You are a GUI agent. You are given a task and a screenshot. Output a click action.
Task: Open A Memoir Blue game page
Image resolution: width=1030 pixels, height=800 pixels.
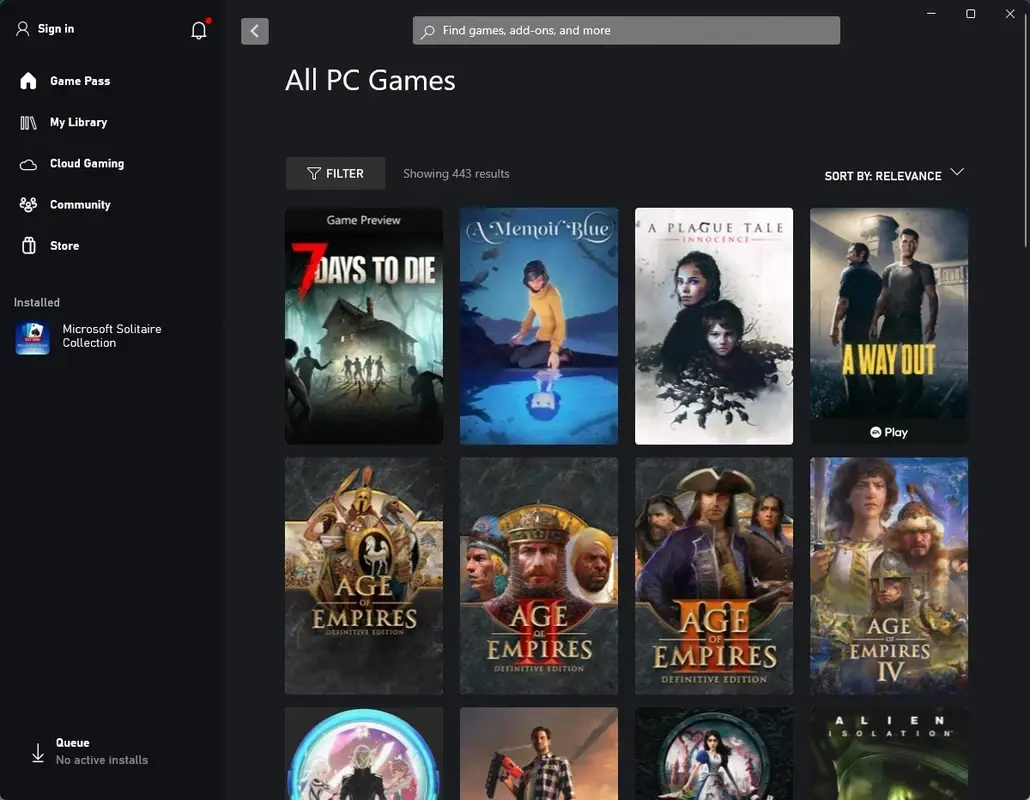[x=538, y=325]
